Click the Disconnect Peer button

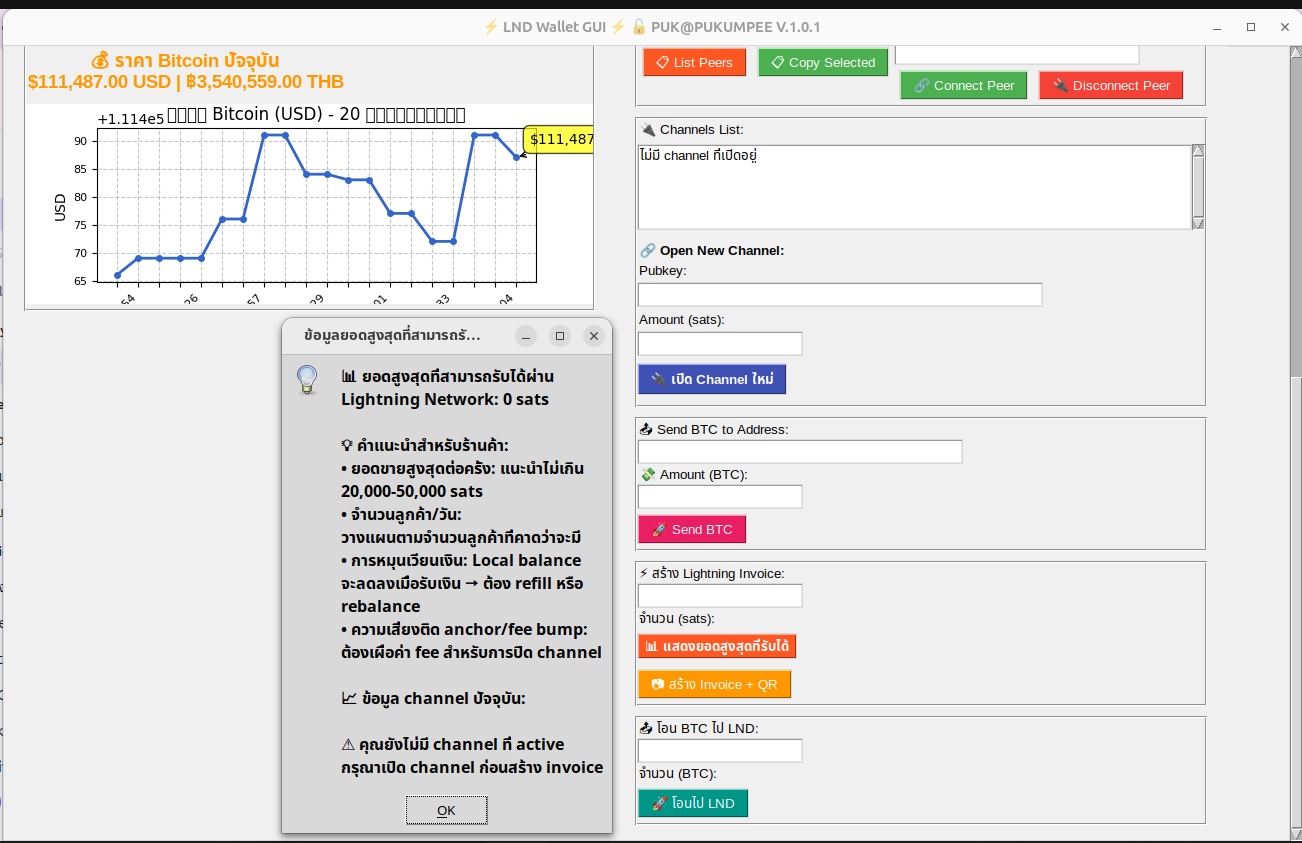1111,85
